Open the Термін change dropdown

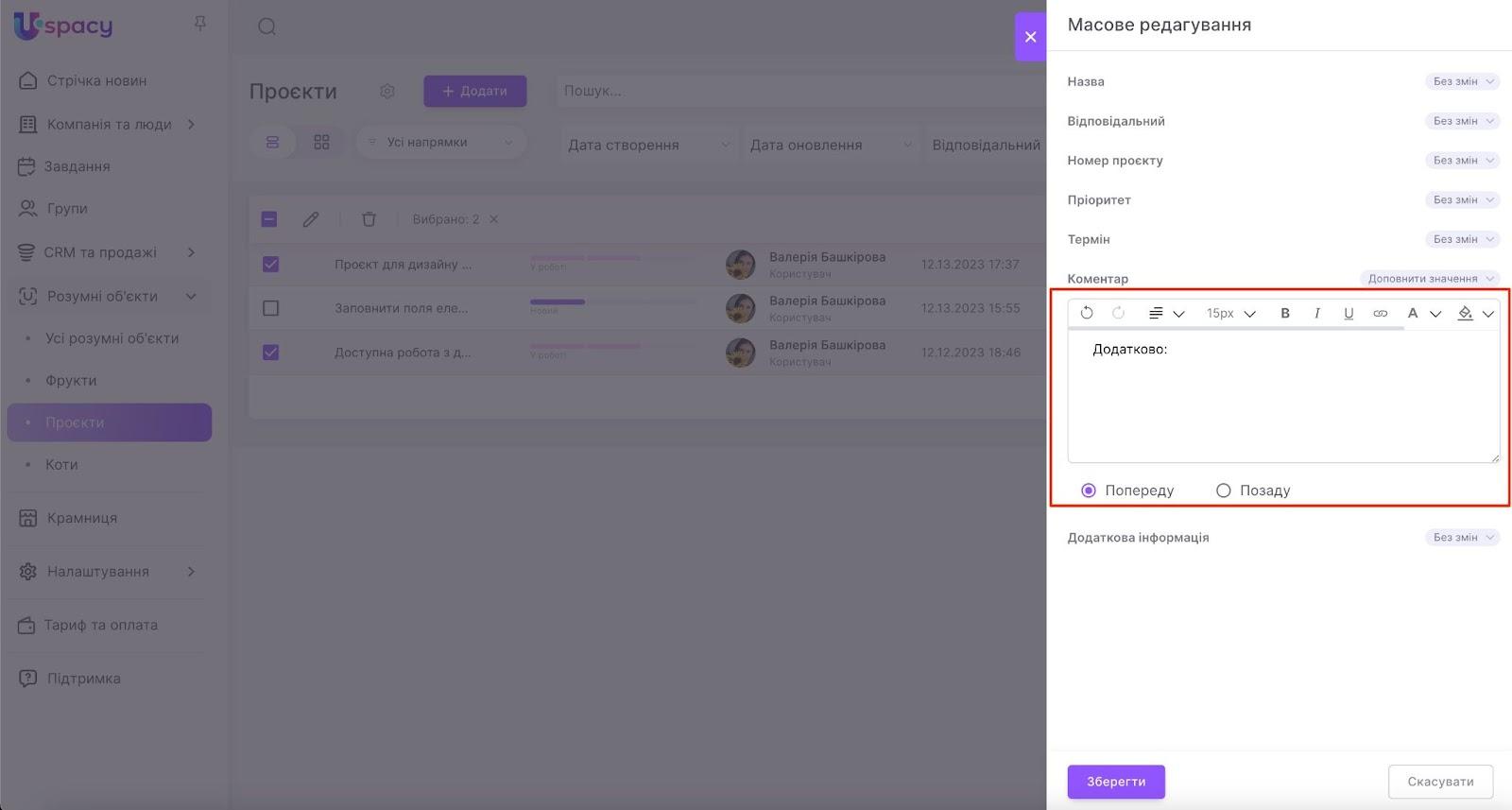point(1462,239)
